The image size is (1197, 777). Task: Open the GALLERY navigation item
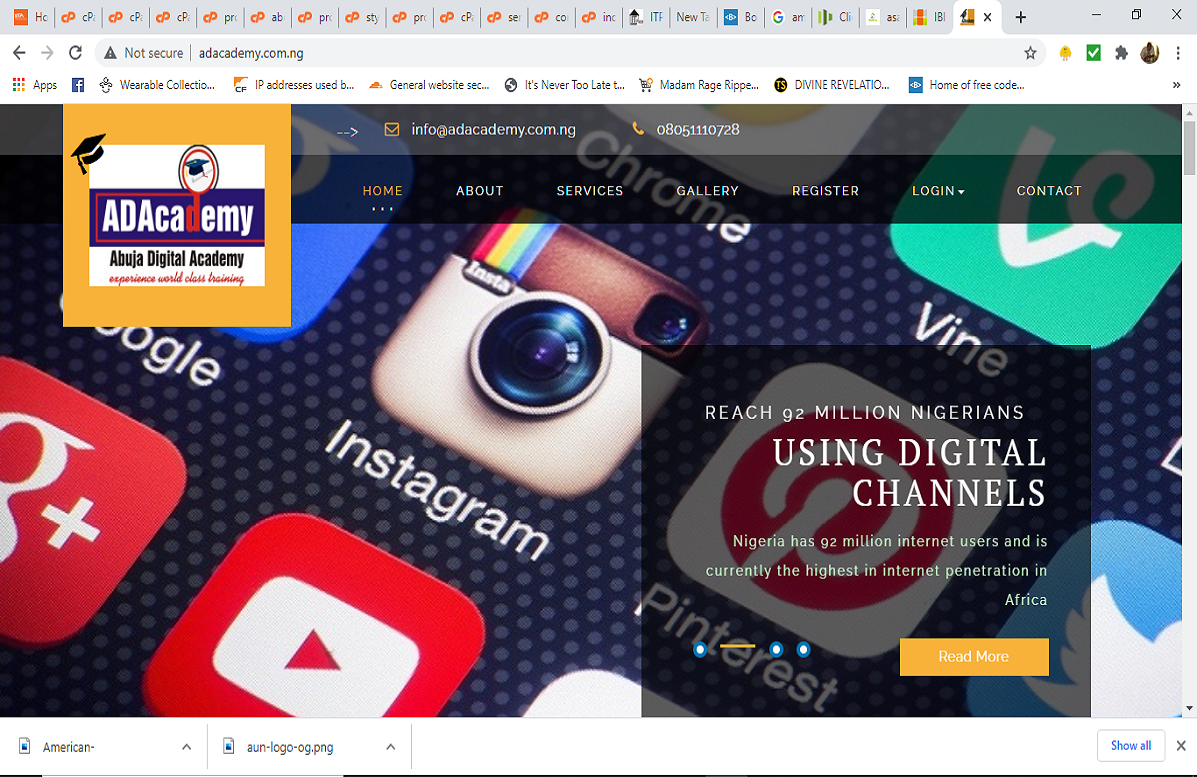[x=707, y=191]
